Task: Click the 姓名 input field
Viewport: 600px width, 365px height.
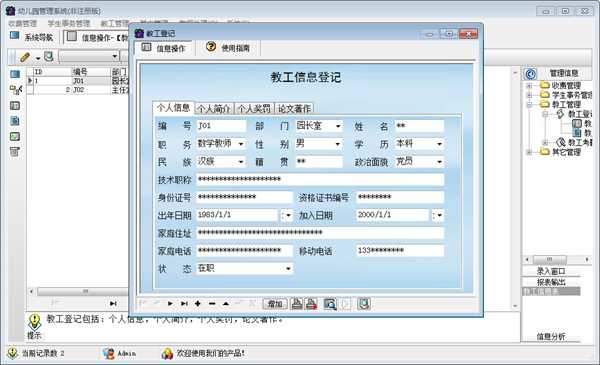Action: pos(419,126)
